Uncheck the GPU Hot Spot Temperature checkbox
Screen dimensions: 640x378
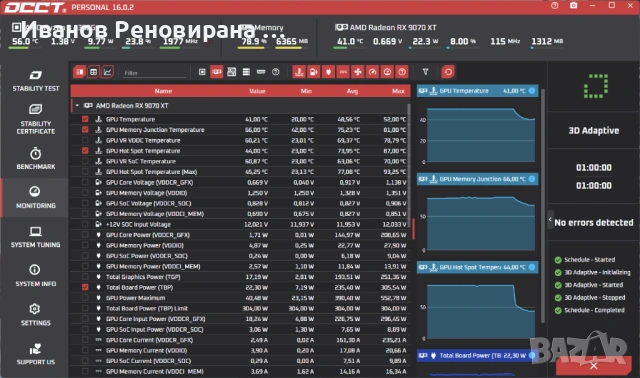pyautogui.click(x=85, y=151)
